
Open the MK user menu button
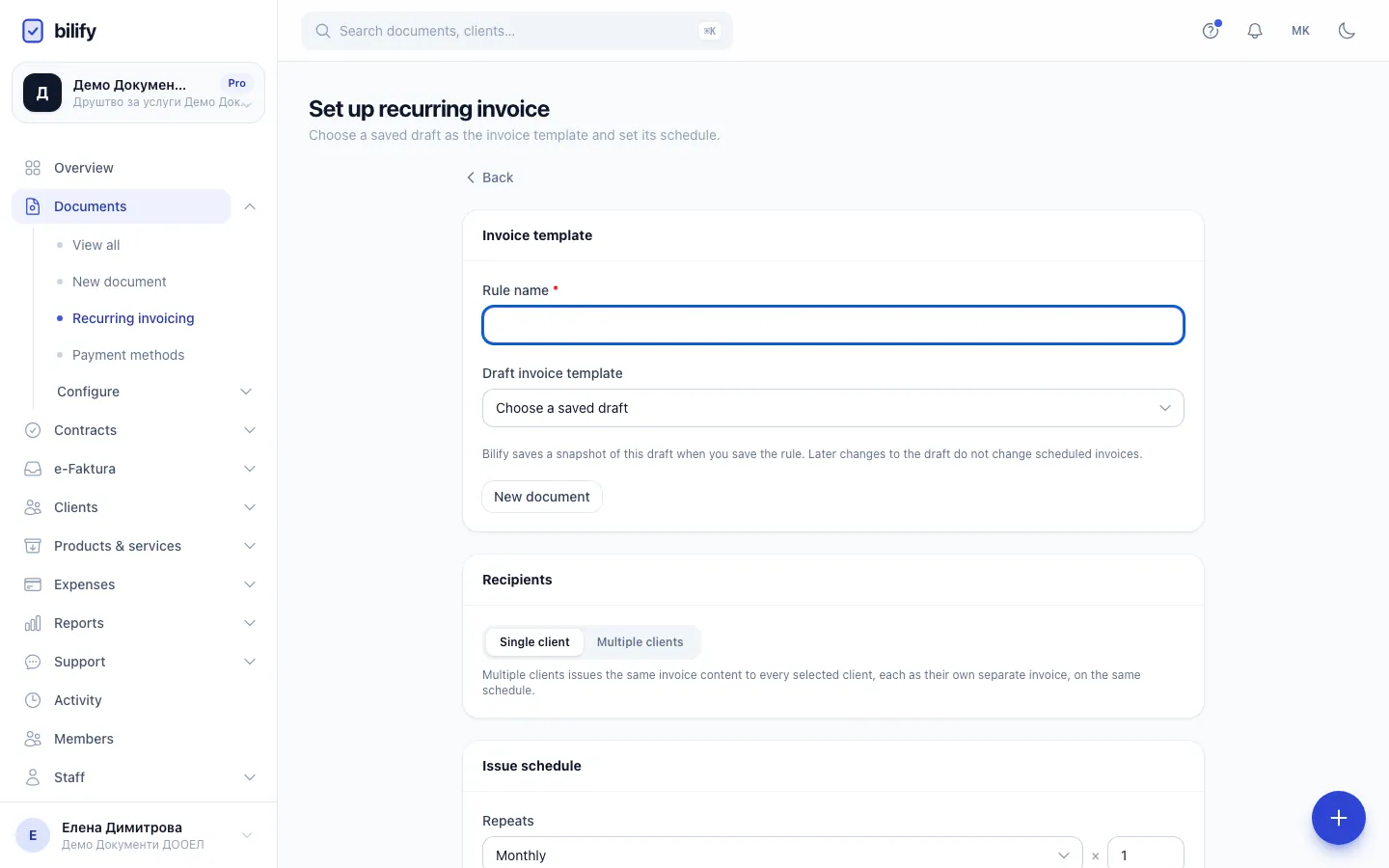tap(1301, 31)
